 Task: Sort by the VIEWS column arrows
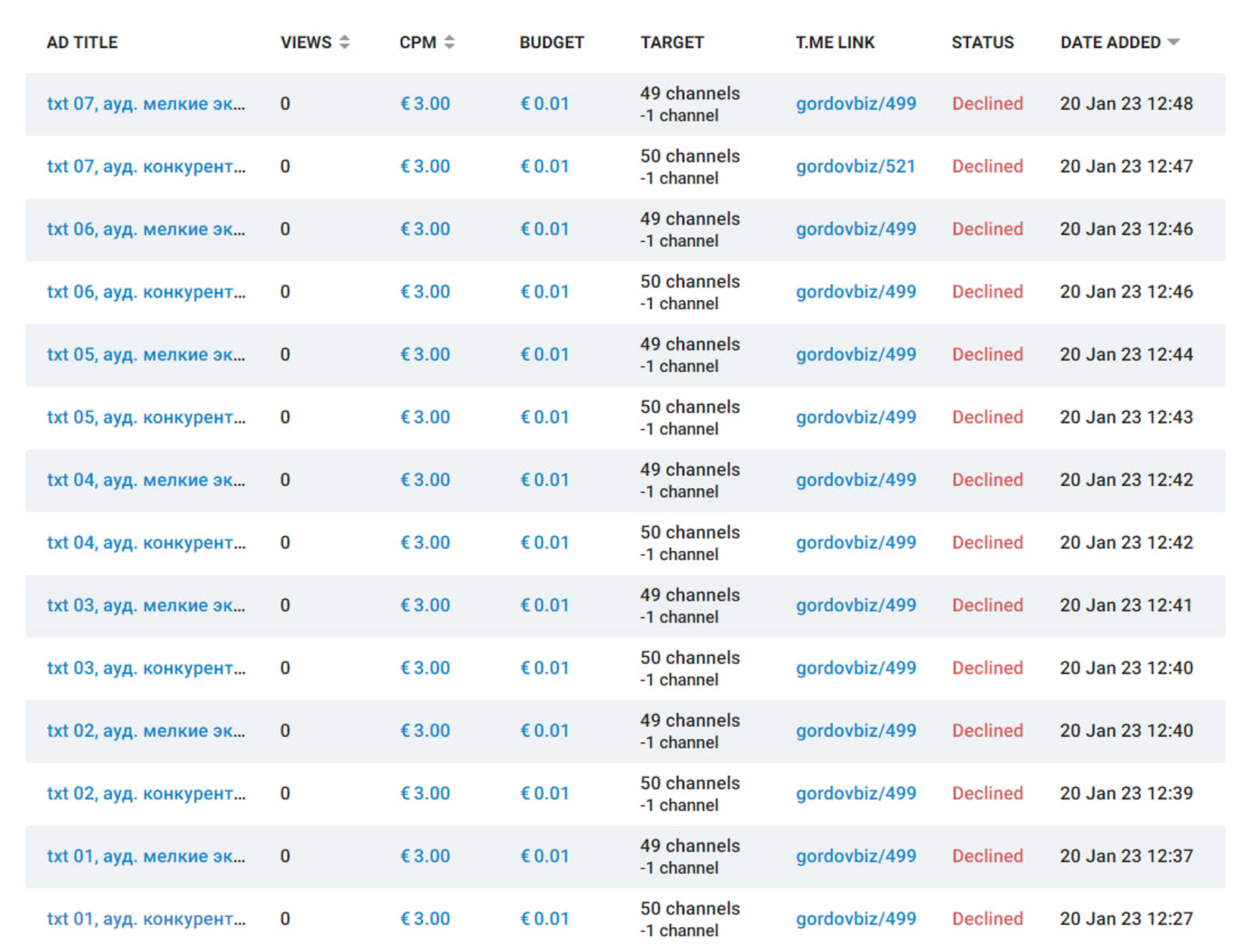344,42
